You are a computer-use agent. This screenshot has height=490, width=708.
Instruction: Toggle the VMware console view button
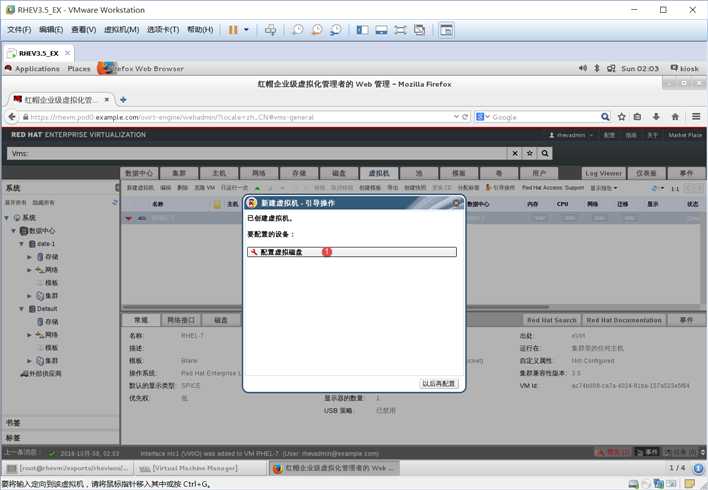[446, 30]
